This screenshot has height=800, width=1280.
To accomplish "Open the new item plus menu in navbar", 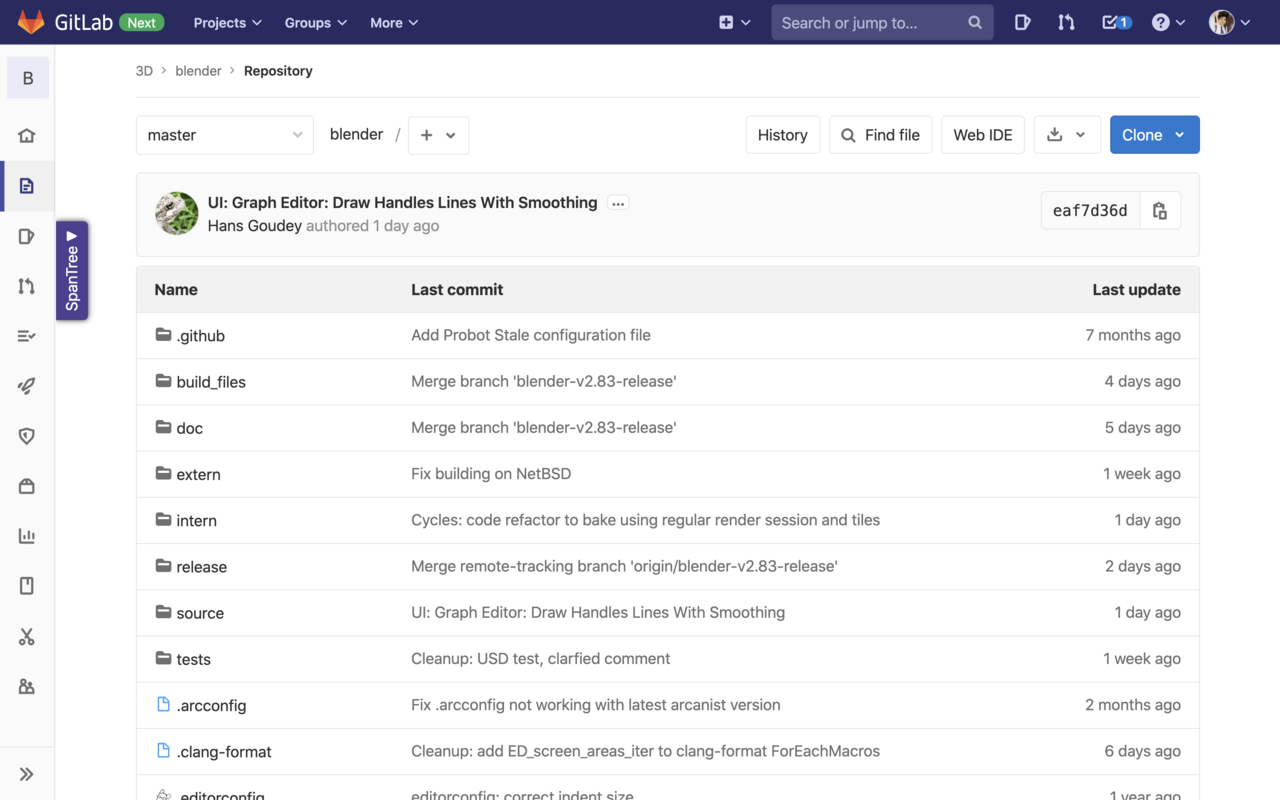I will 735,22.
